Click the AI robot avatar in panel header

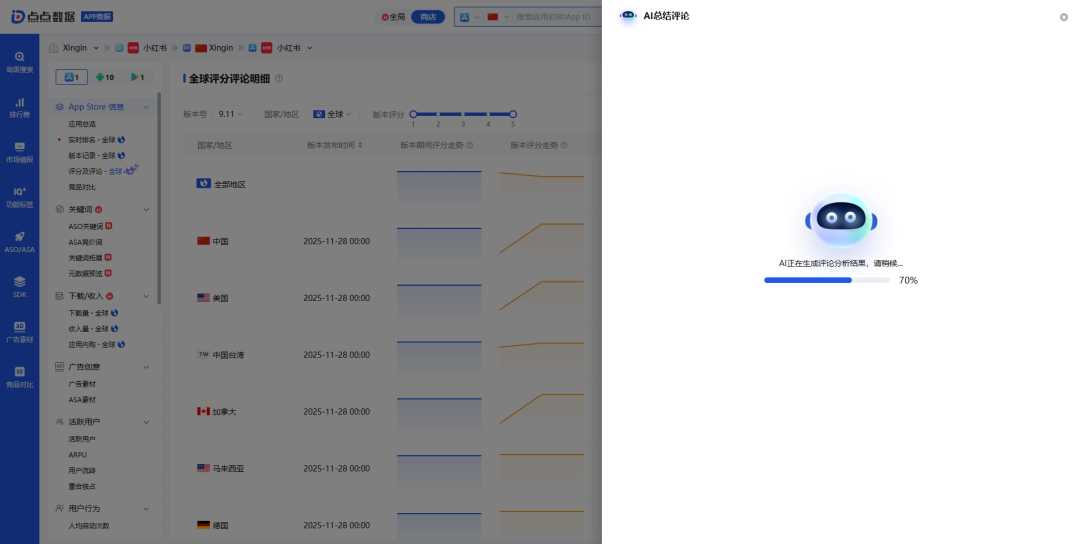[628, 16]
